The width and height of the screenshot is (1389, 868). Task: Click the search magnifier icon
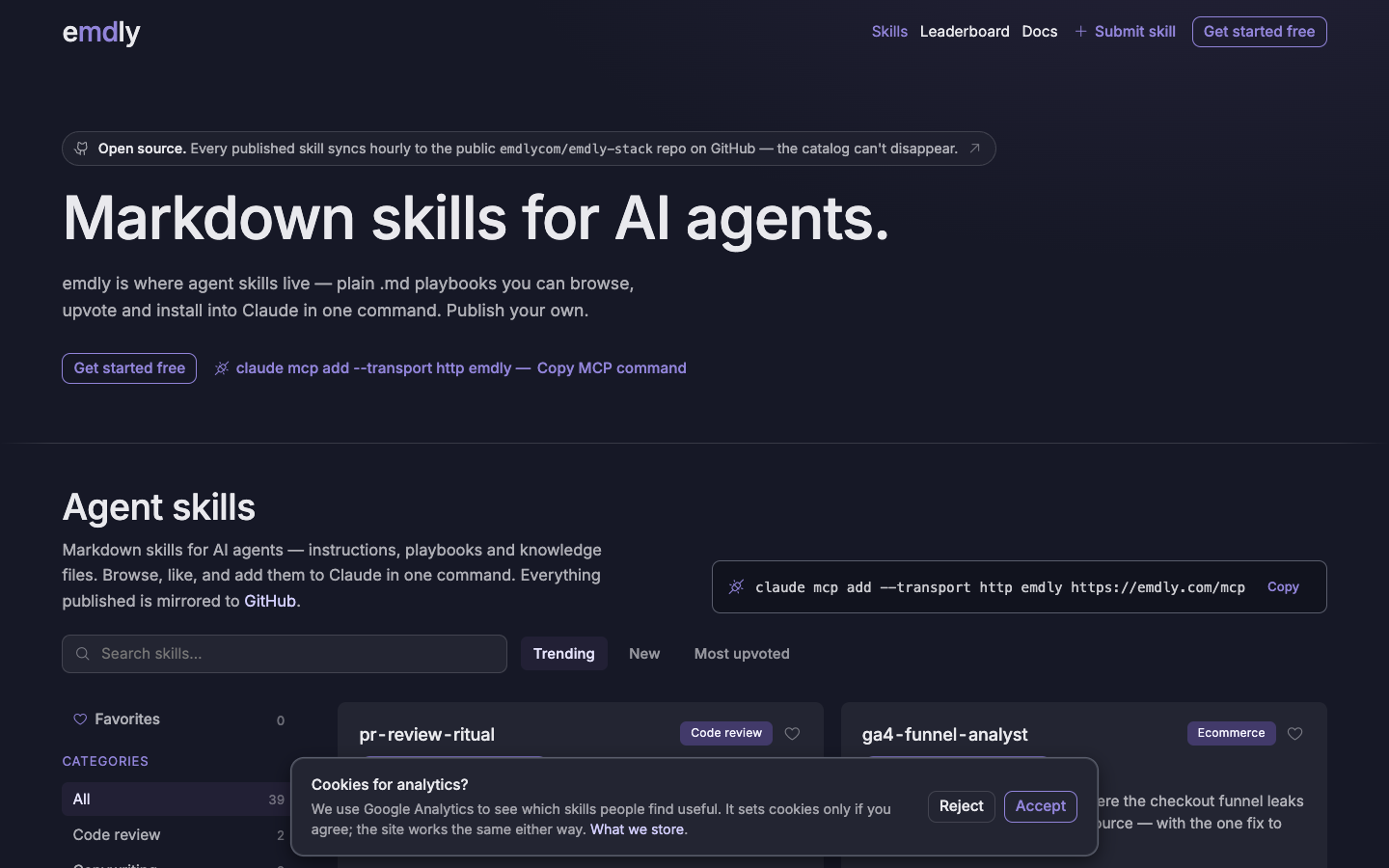click(83, 654)
